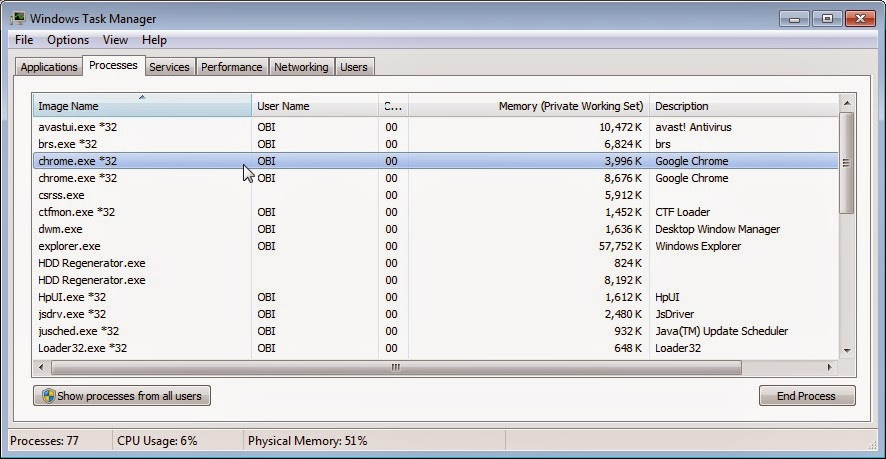The height and width of the screenshot is (459, 886).
Task: Click the 57,752 K memory value
Action: pos(620,246)
